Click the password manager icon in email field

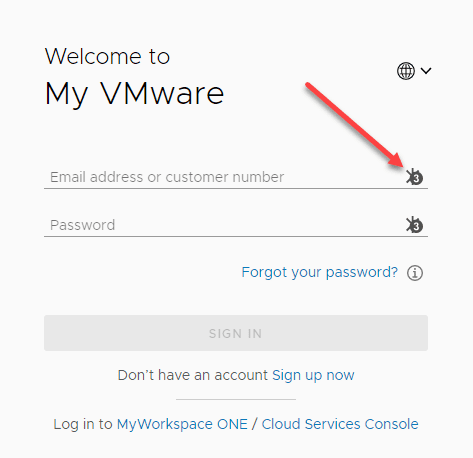tap(414, 177)
